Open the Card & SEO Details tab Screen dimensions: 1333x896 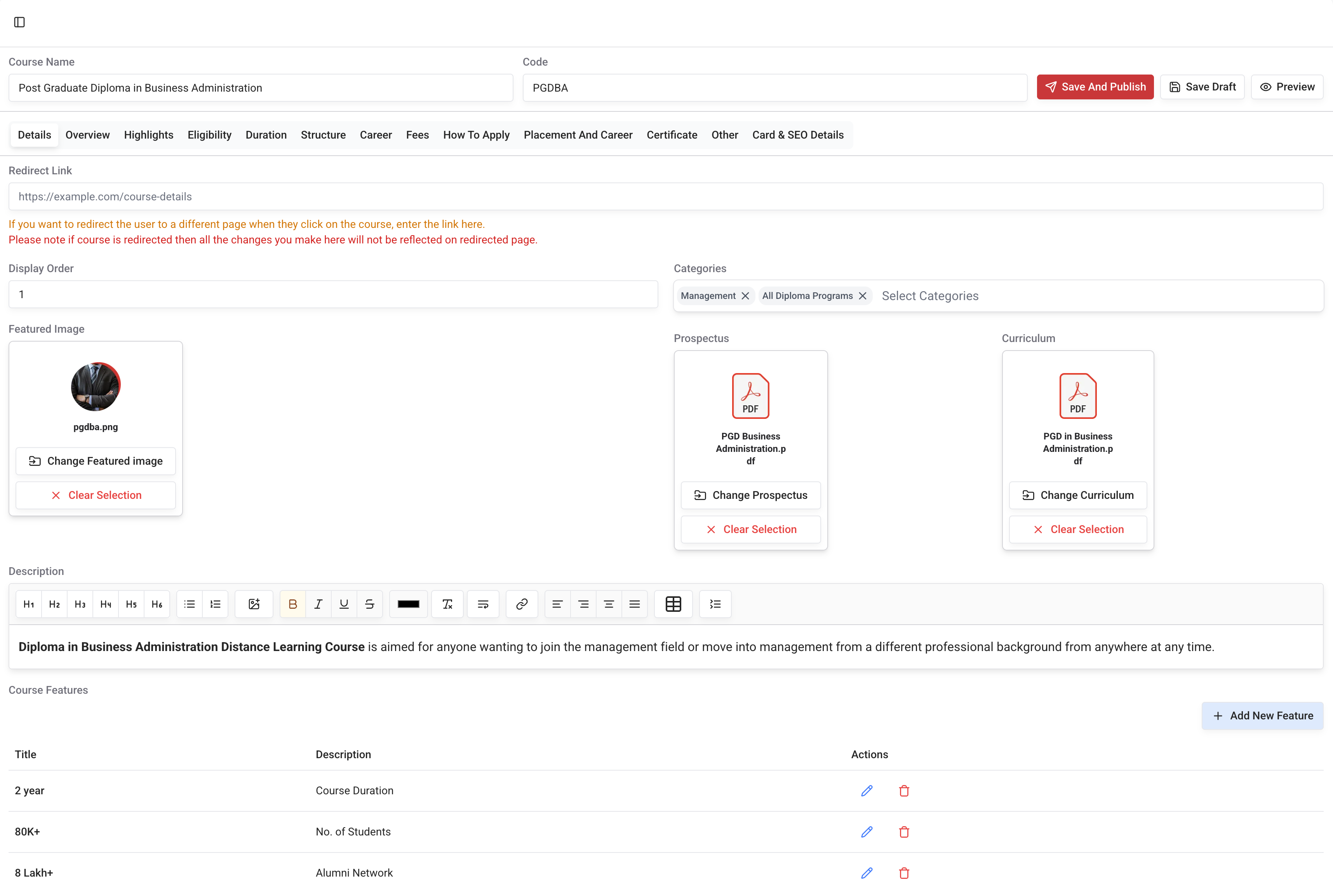797,135
